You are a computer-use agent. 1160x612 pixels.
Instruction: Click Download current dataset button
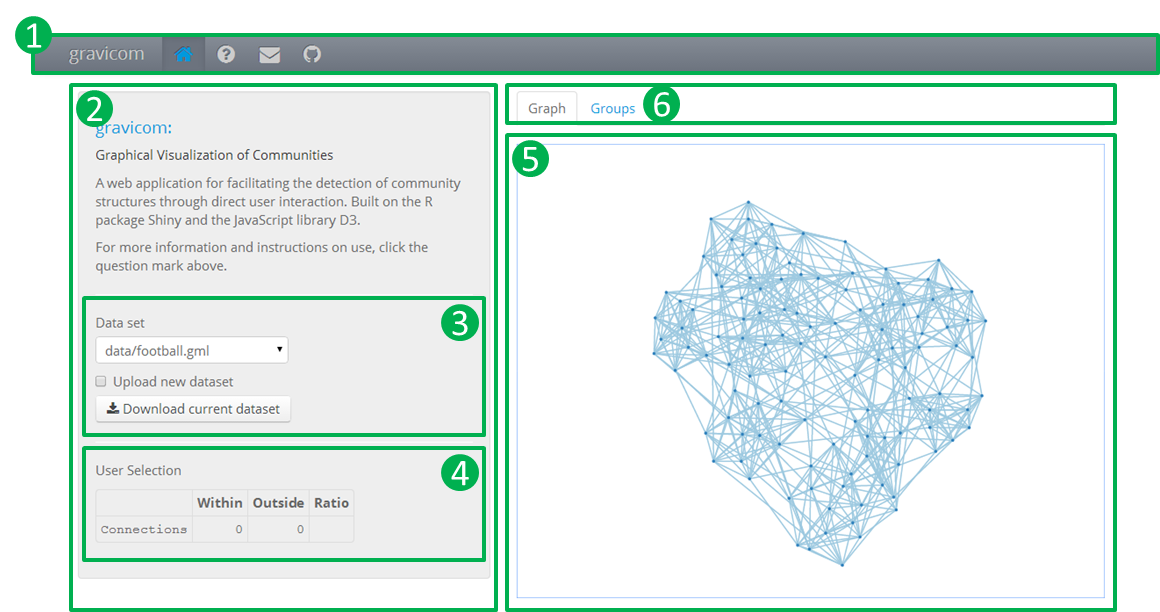[193, 408]
